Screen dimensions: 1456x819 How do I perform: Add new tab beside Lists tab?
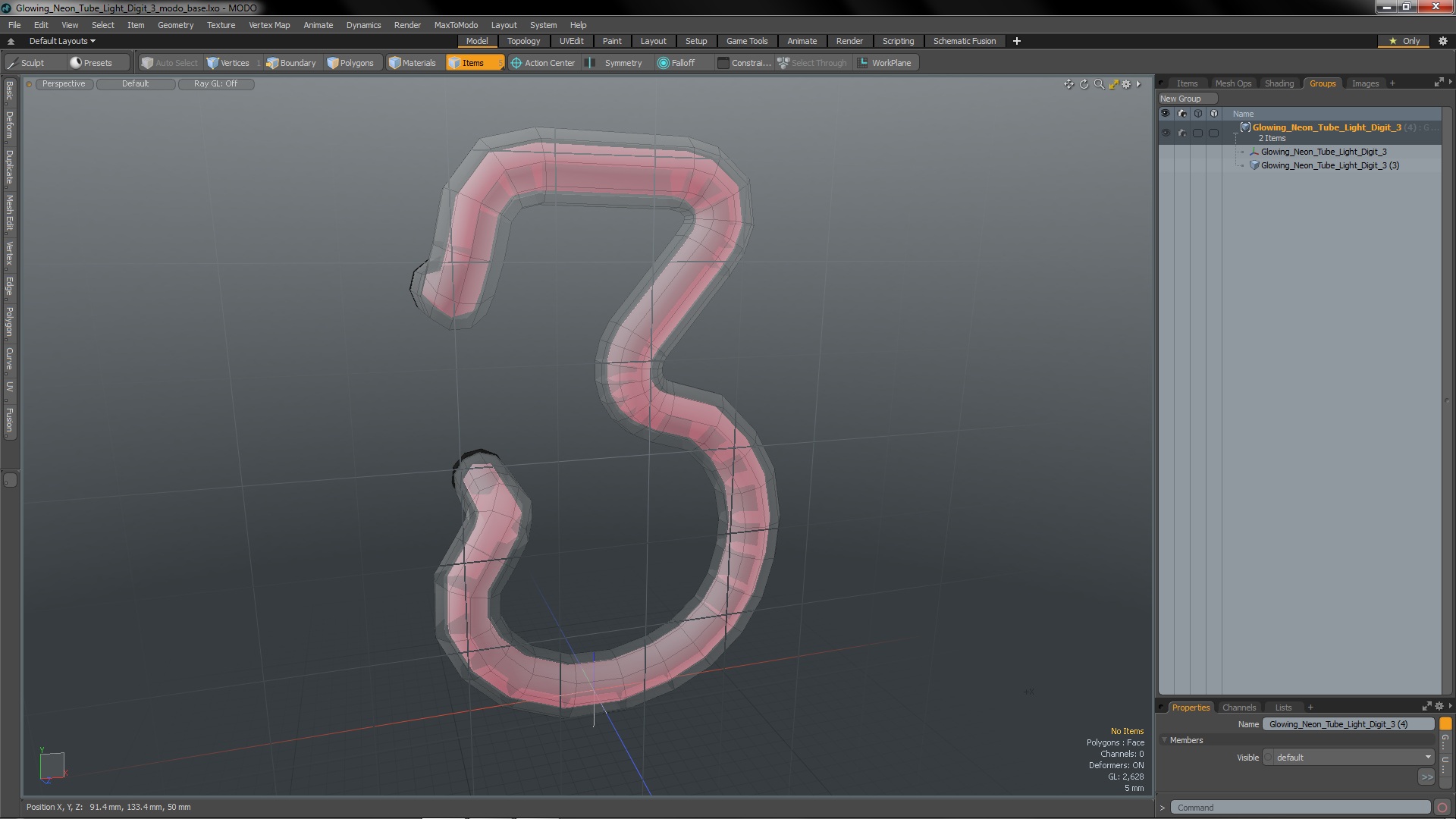tap(1310, 707)
